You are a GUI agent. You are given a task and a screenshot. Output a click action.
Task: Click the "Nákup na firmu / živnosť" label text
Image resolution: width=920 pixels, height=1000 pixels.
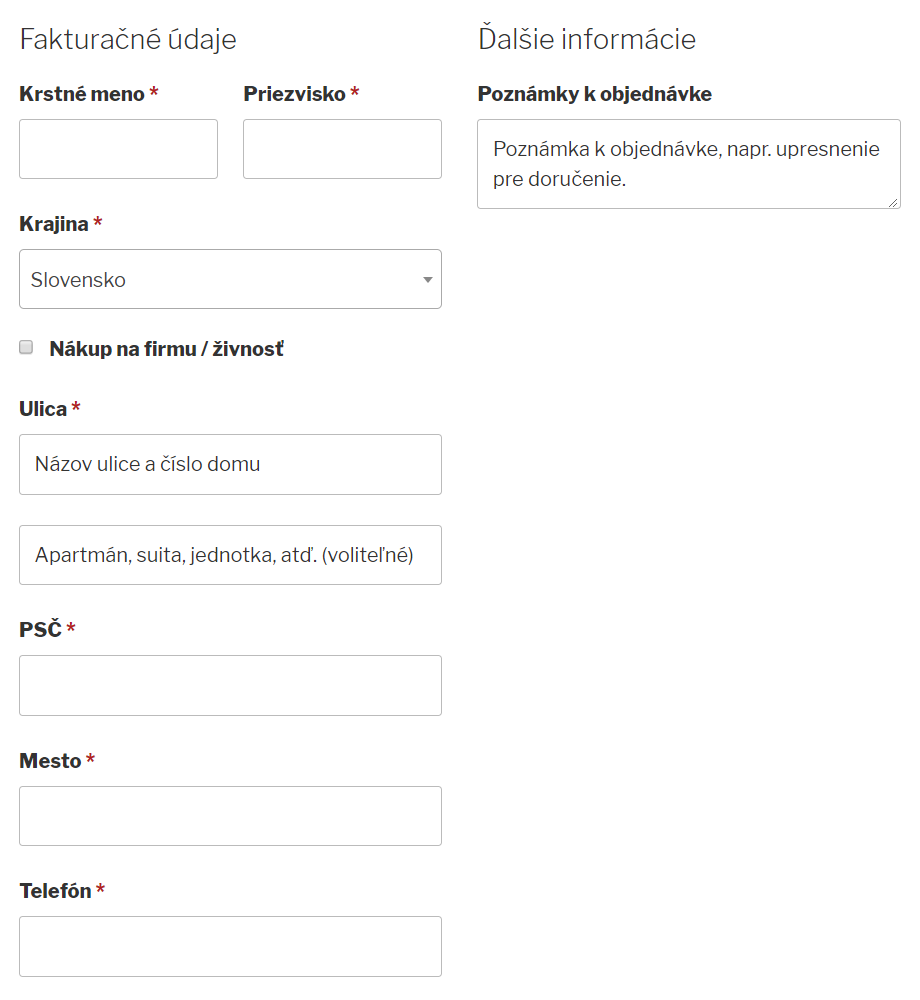(x=166, y=349)
